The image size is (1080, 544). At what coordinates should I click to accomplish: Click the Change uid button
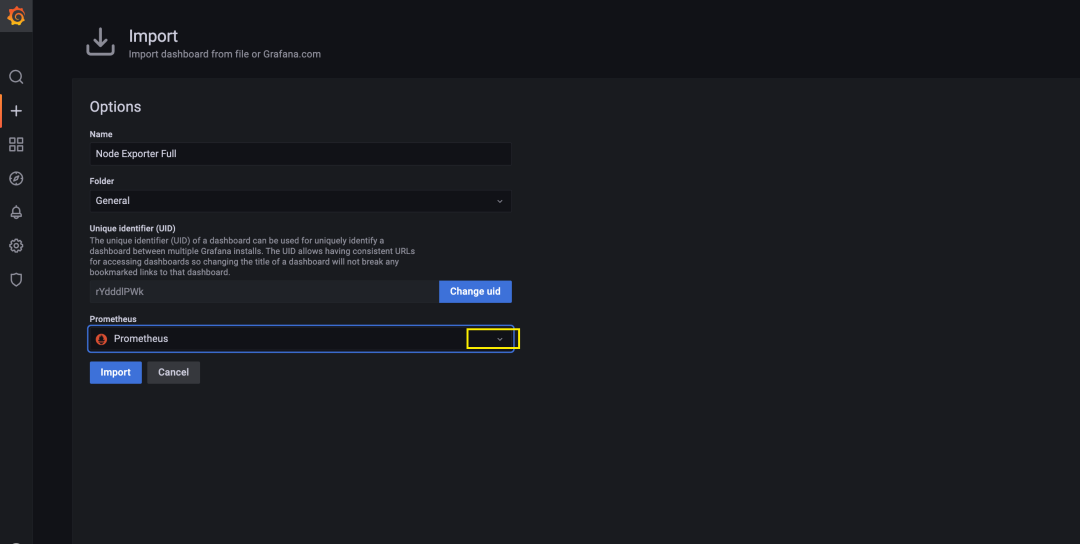click(475, 291)
